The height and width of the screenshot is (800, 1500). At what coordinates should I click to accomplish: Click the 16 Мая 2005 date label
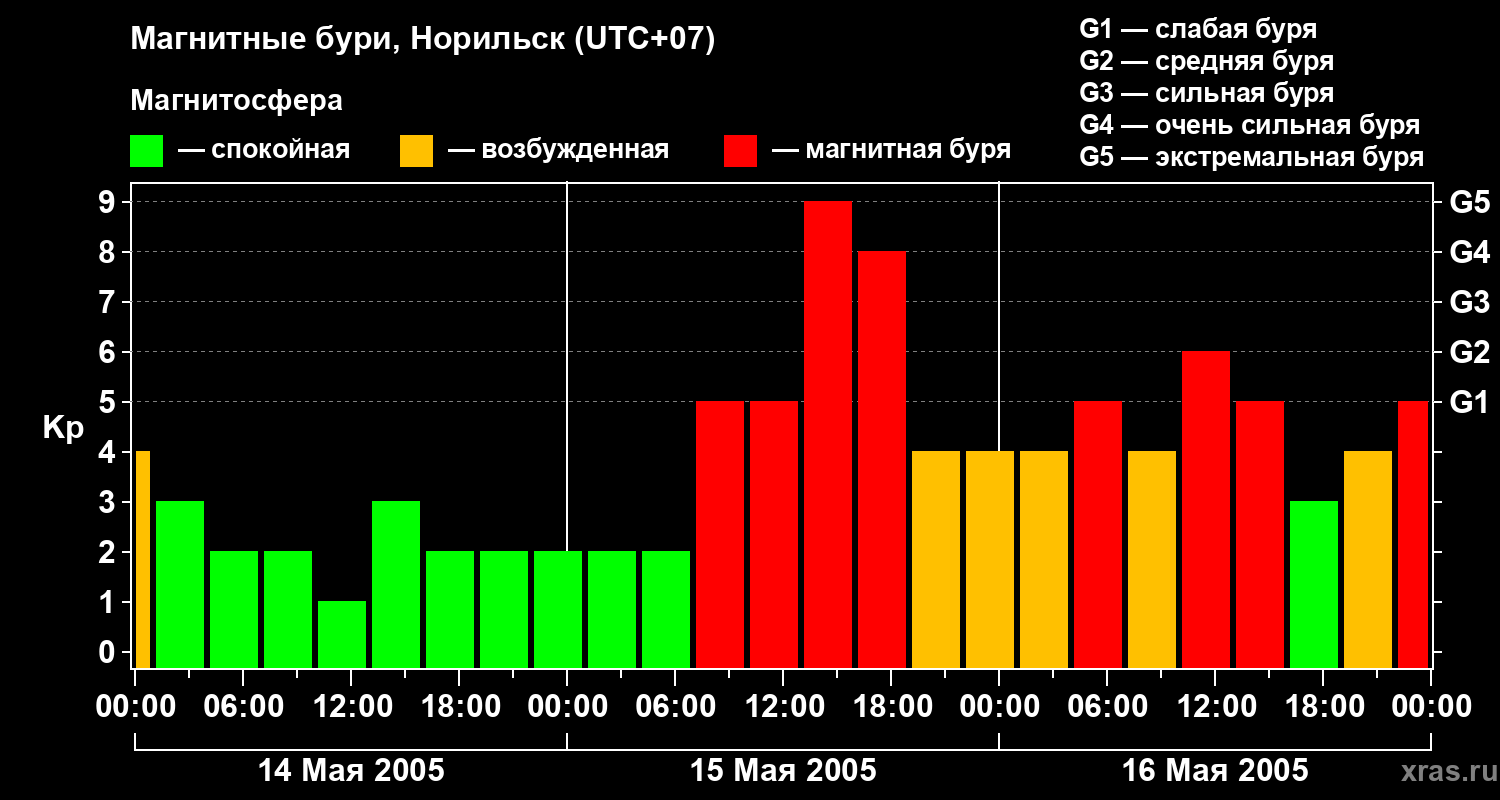(1215, 771)
